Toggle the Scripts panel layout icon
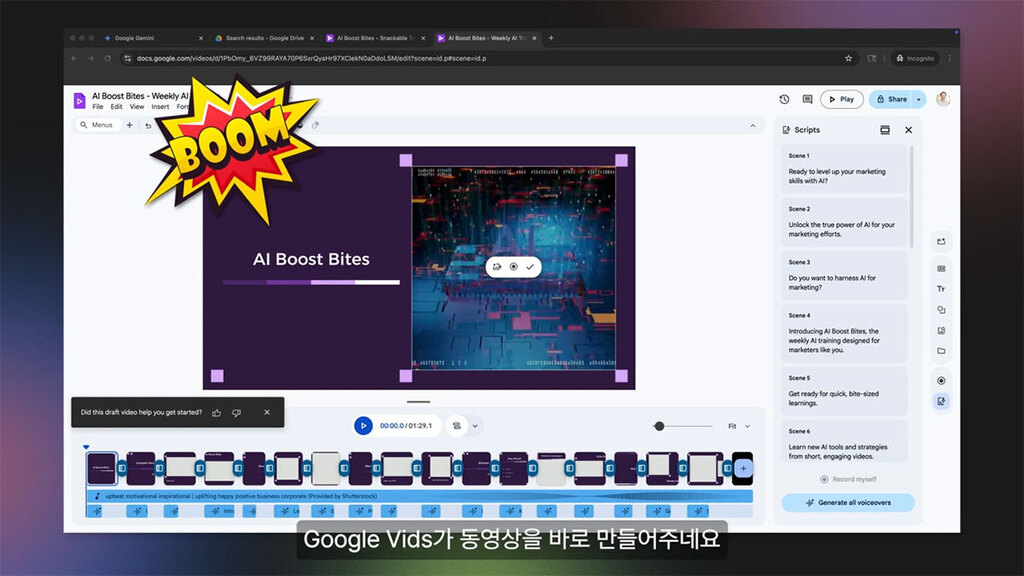Image resolution: width=1024 pixels, height=576 pixels. (x=885, y=130)
